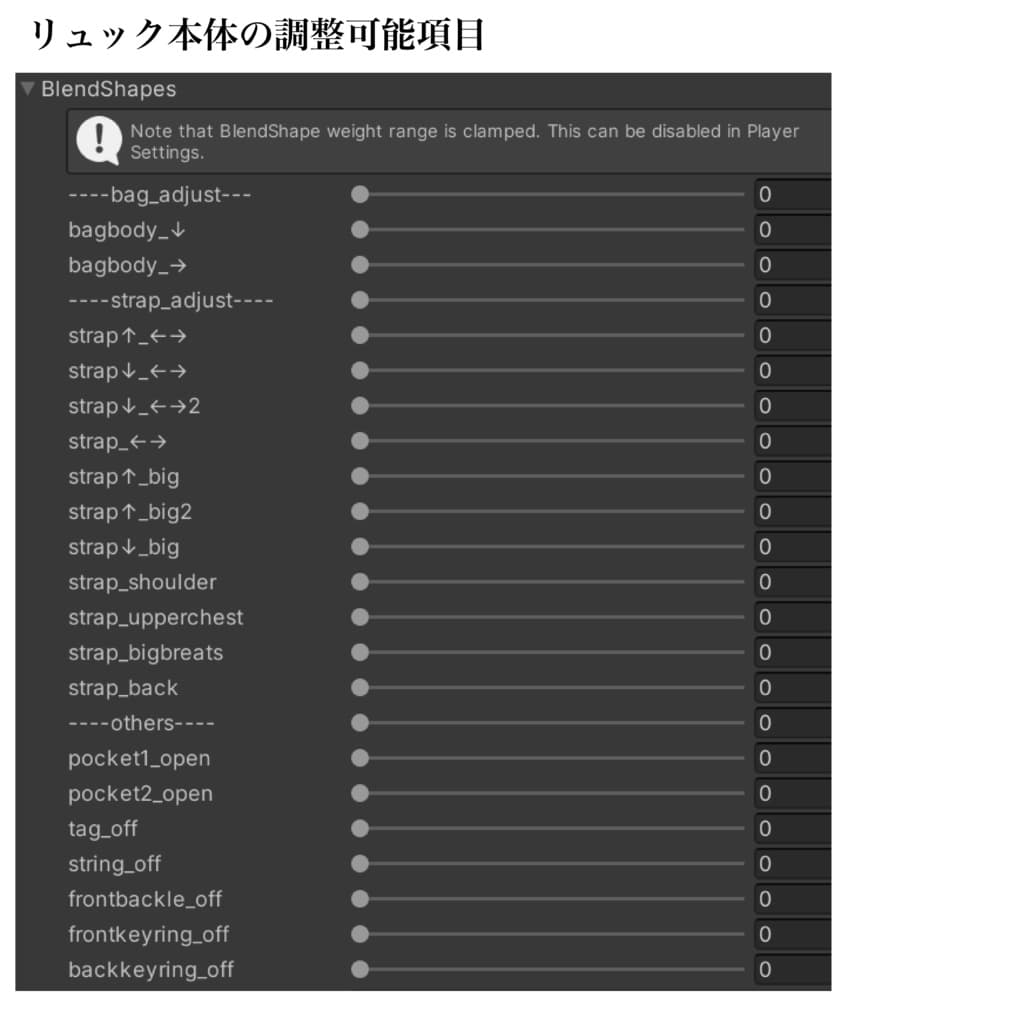Screen dimensions: 1024x1024
Task: Click the backkeyring_off slider knob
Action: pos(359,969)
